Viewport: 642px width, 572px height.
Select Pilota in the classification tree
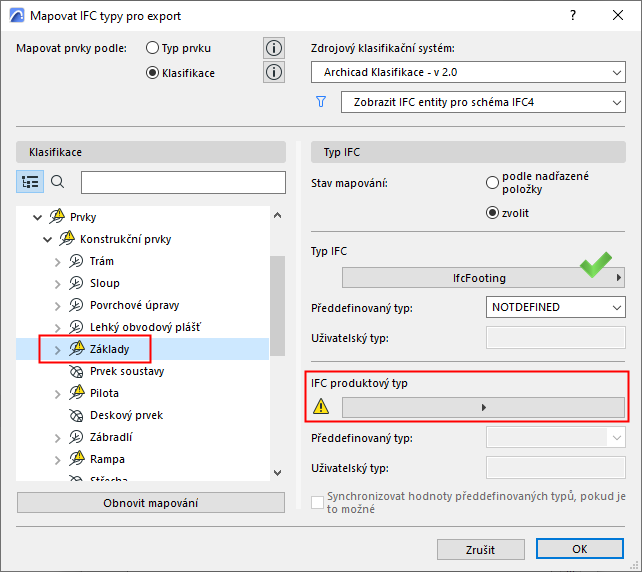coord(104,393)
